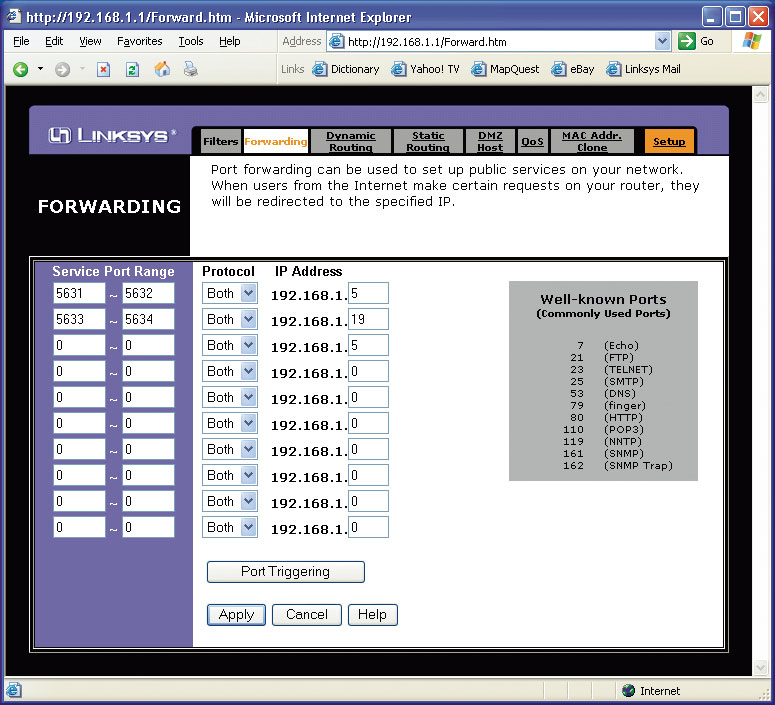Open the MapQuest link shortcut
Image resolution: width=775 pixels, height=705 pixels.
[x=505, y=69]
